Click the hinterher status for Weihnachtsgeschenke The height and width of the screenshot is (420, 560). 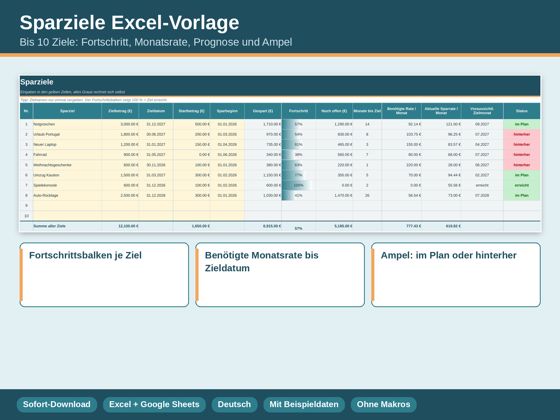[x=522, y=165]
